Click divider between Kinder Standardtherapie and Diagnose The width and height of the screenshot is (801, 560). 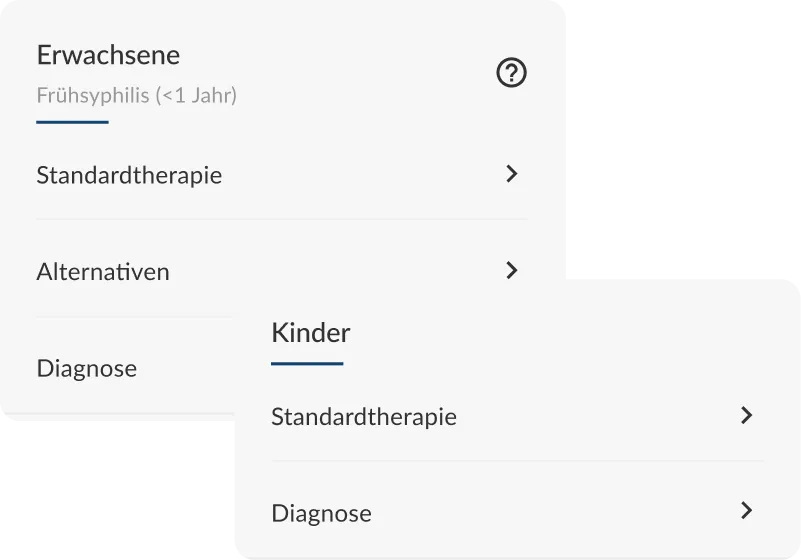(512, 461)
